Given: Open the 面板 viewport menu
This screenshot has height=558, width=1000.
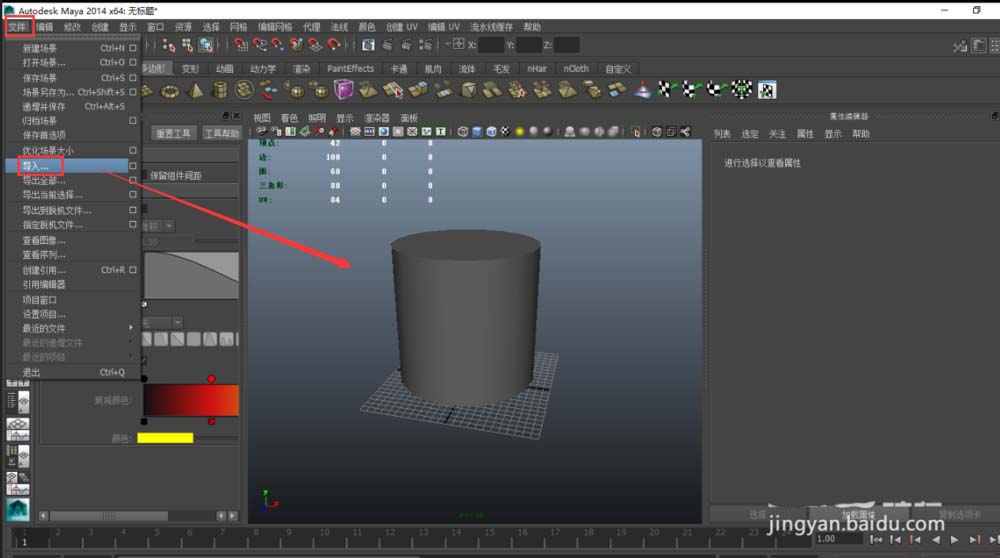Looking at the screenshot, I should click(409, 118).
